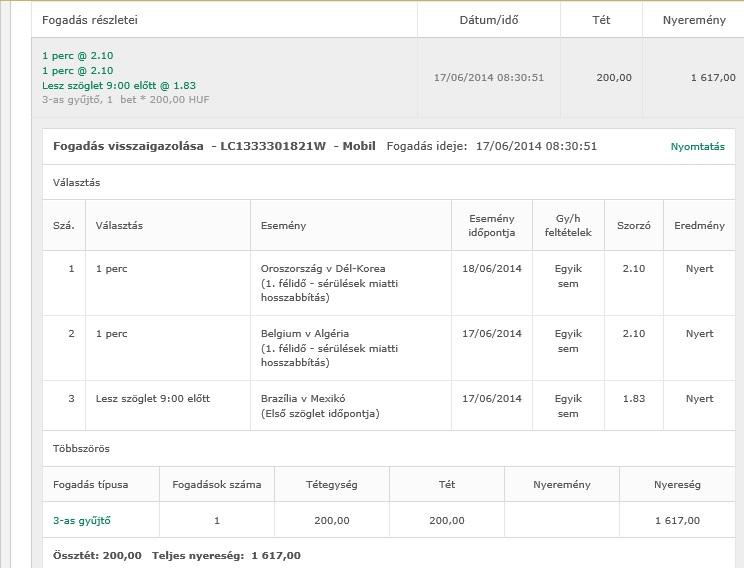Click the Fogadás részletei column header
This screenshot has width=744, height=568.
click(x=90, y=20)
